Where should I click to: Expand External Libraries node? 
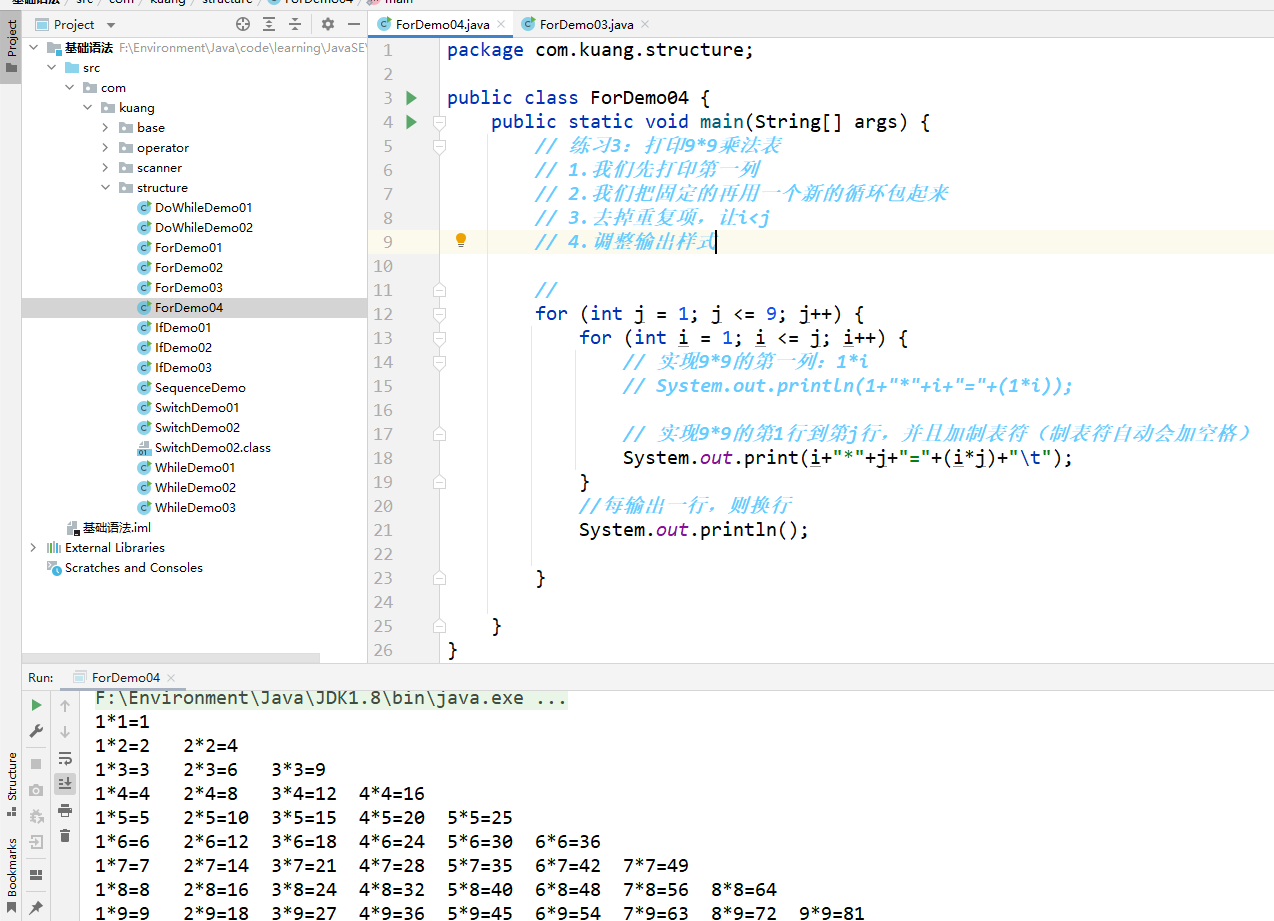pyautogui.click(x=33, y=548)
